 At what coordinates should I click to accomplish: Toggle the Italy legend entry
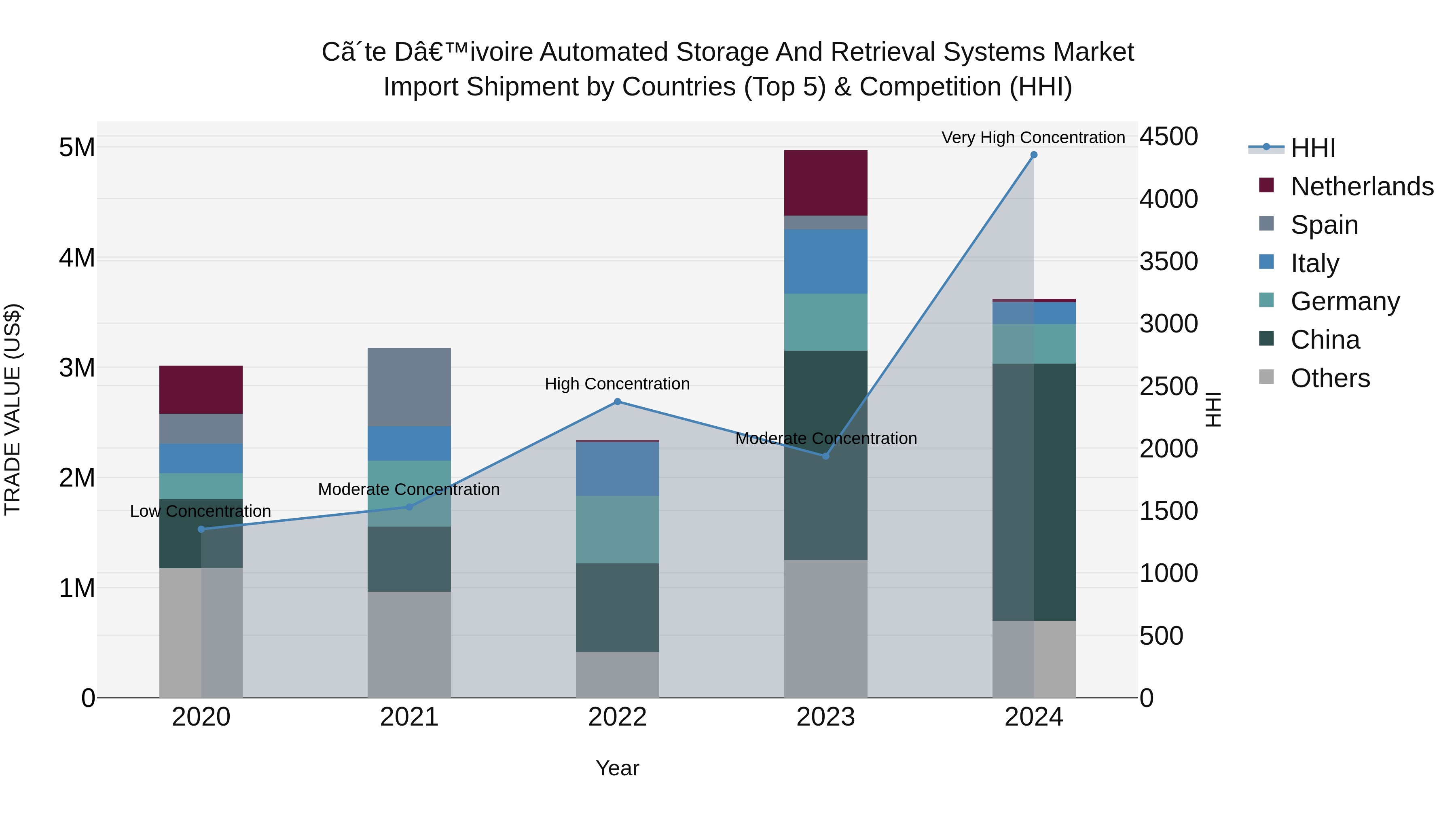click(x=1299, y=263)
